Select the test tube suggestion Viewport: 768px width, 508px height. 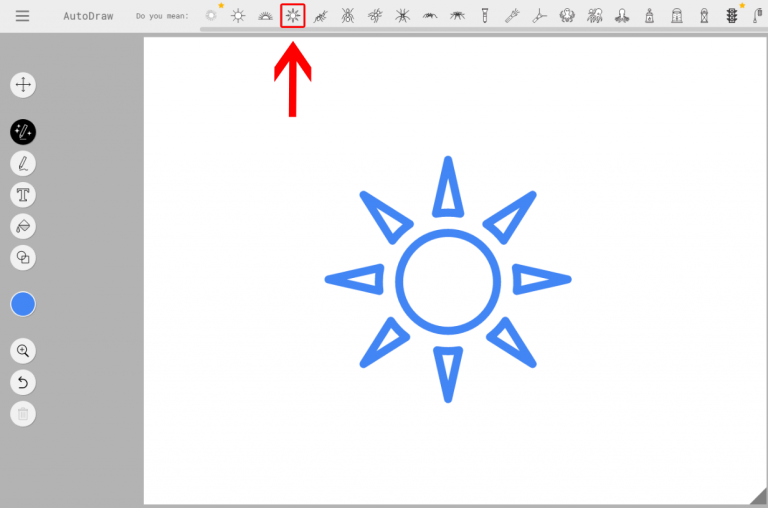[485, 15]
